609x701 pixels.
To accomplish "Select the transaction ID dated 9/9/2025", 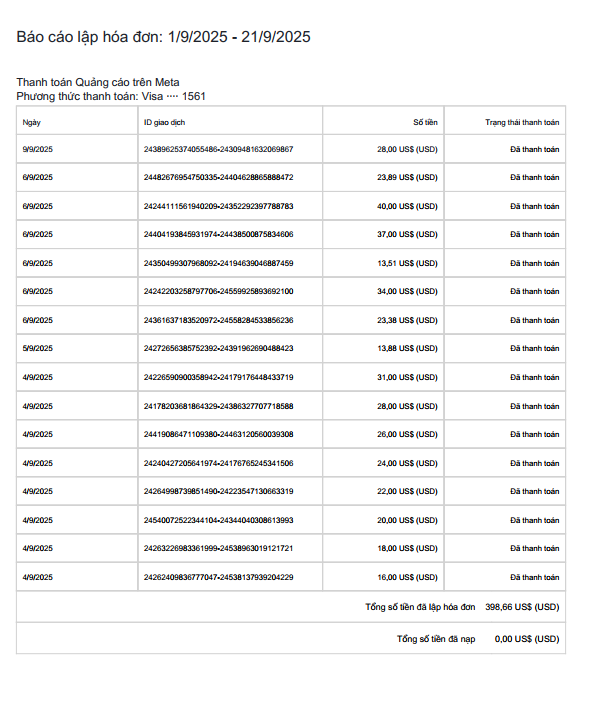I will (218, 149).
